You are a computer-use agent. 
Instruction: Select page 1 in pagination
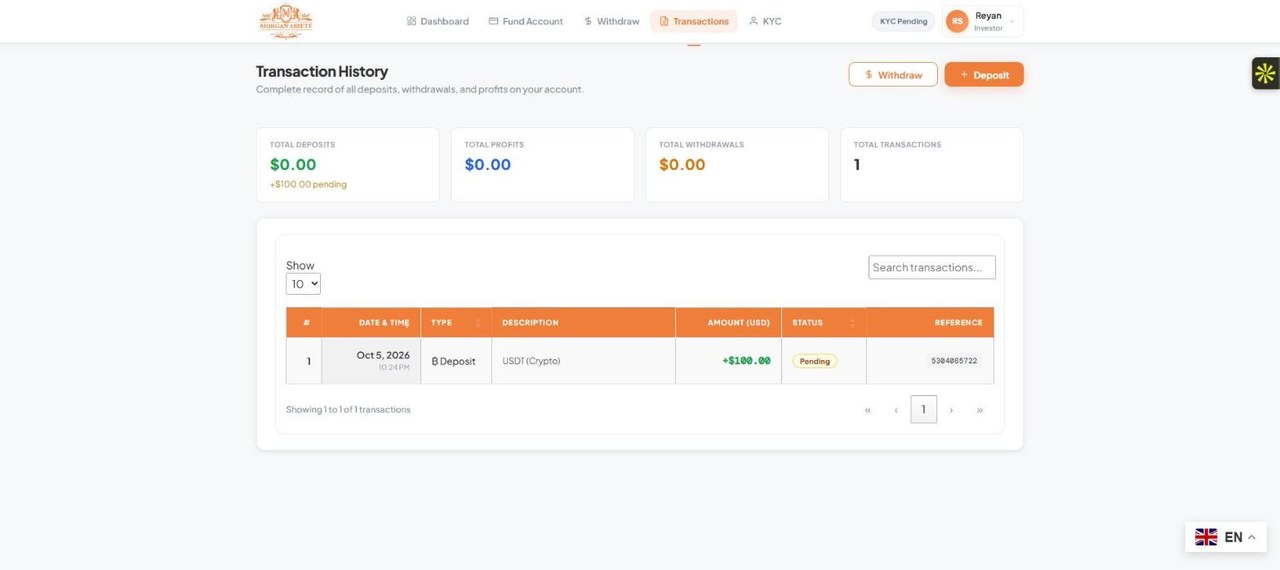point(924,410)
